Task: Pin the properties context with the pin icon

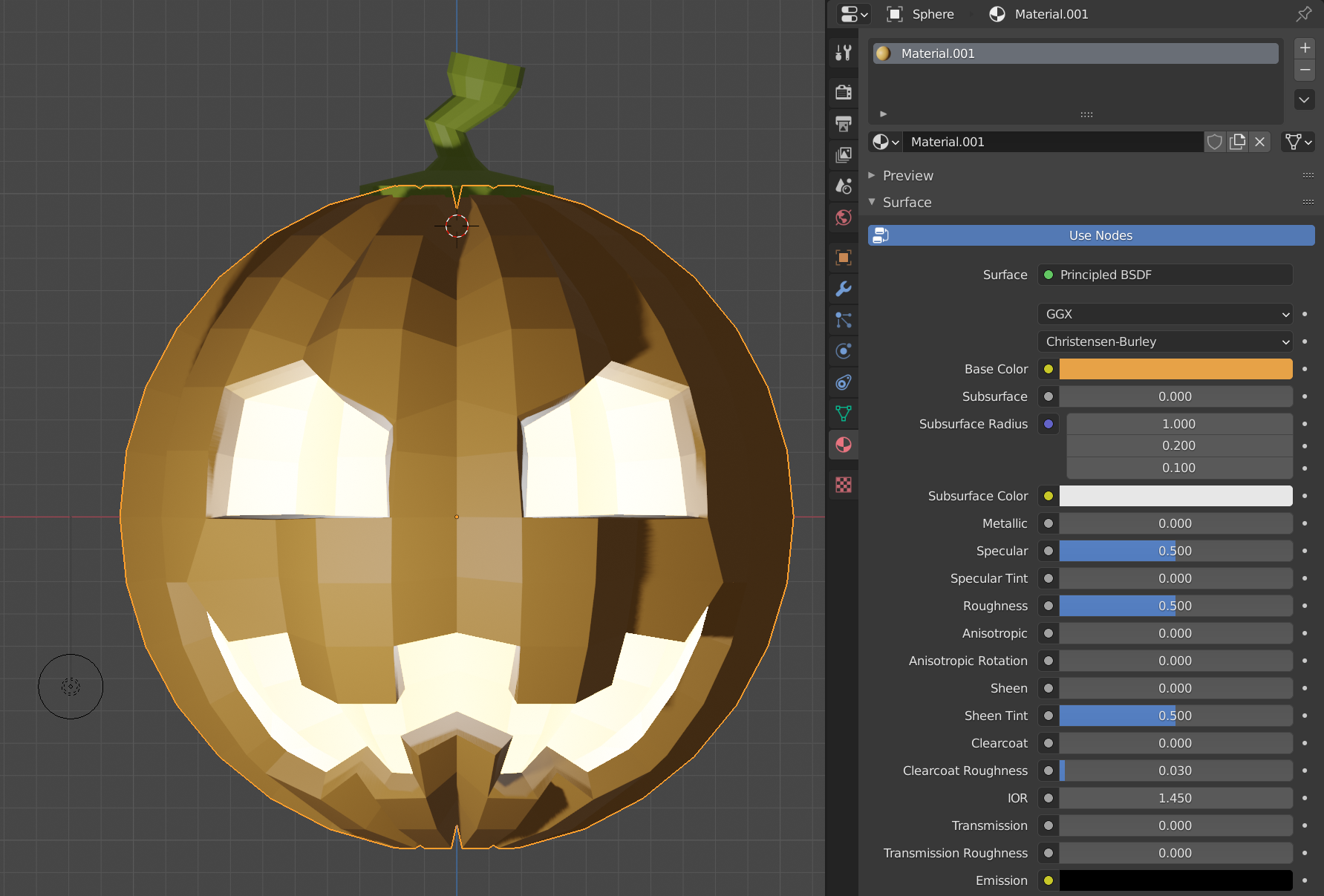Action: click(x=1304, y=14)
